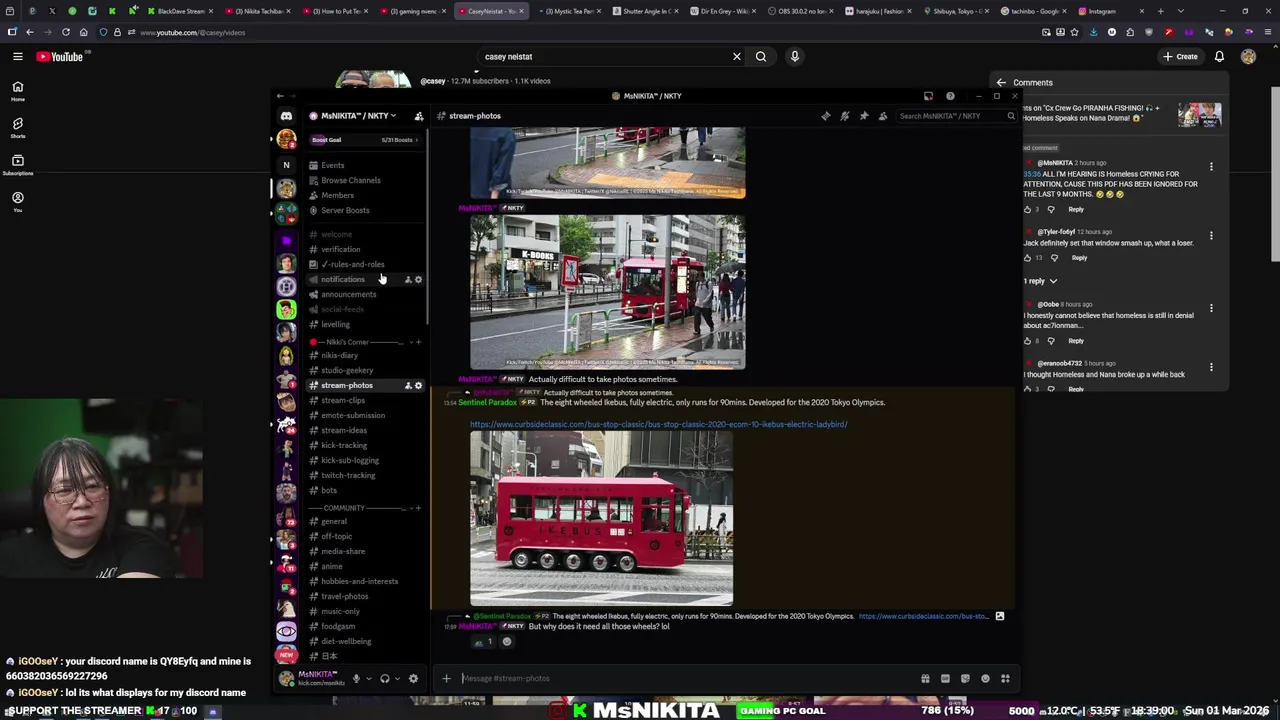The width and height of the screenshot is (1280, 720).
Task: Click YouTube Create button
Action: 1180,56
